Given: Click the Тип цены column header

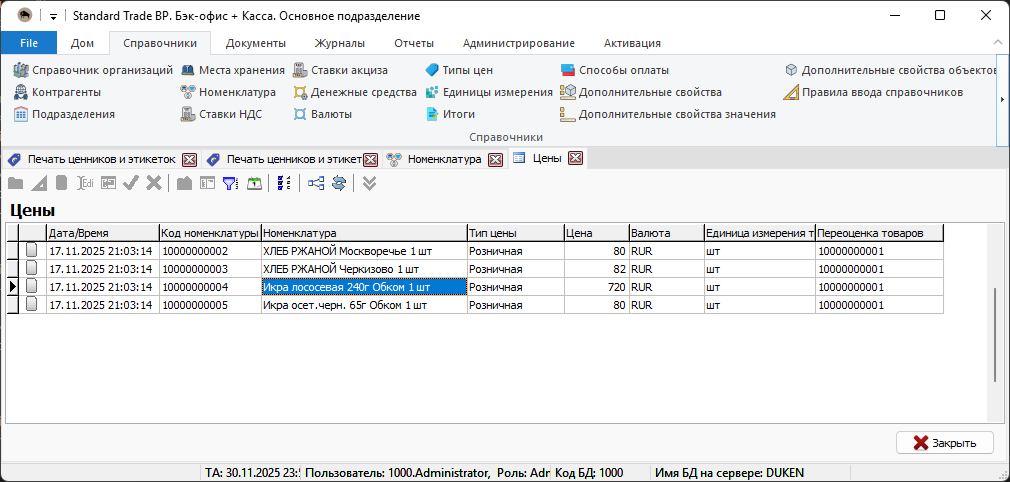Looking at the screenshot, I should [x=515, y=233].
